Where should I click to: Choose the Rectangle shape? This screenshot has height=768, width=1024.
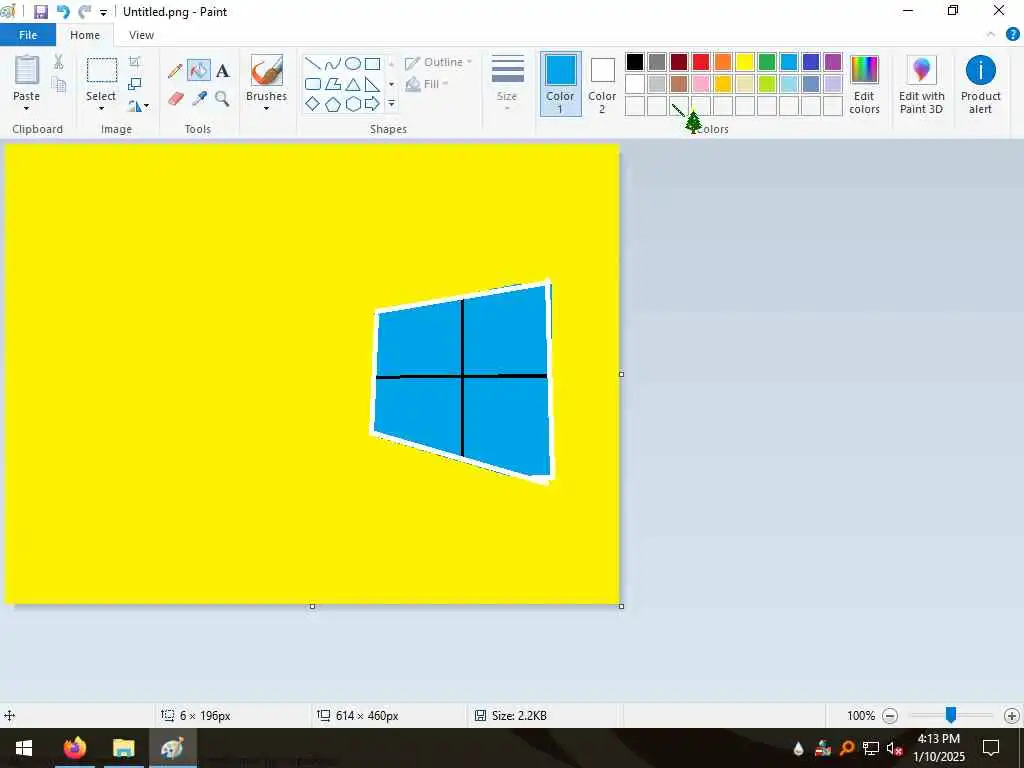point(372,64)
